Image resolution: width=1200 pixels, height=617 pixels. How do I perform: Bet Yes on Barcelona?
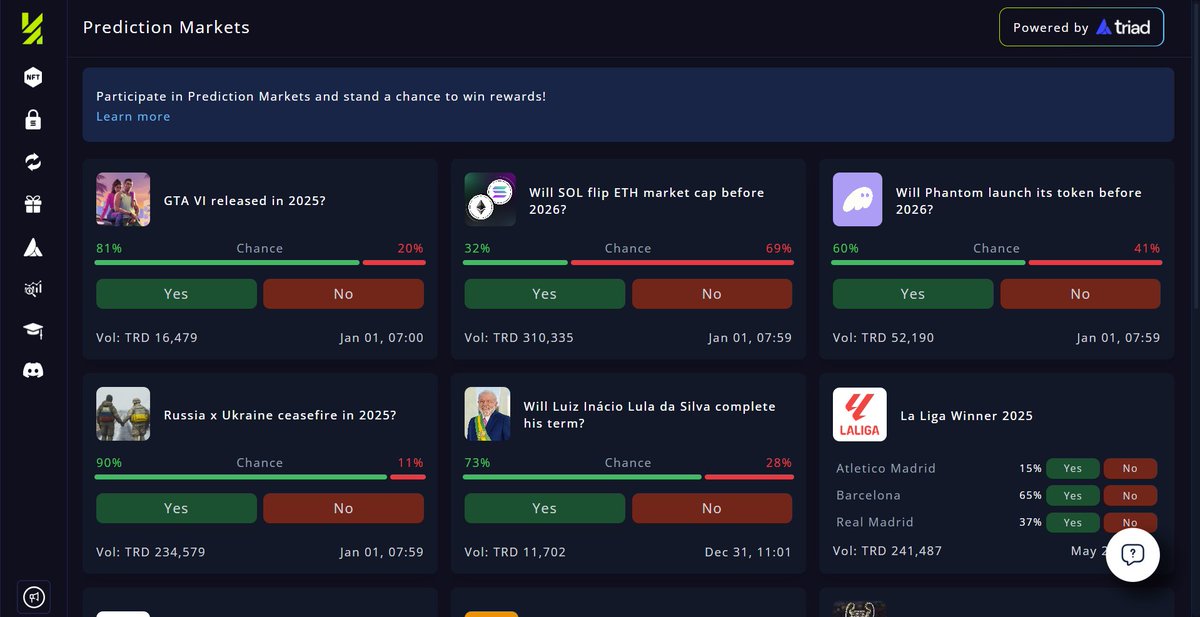[1073, 495]
